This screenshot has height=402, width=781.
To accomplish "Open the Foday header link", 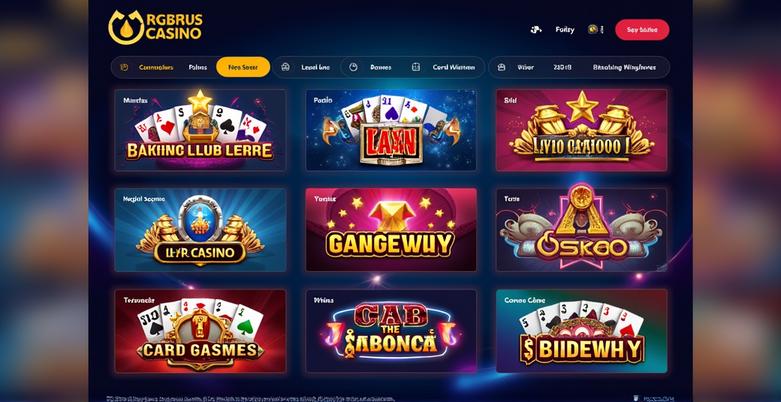I will click(x=565, y=30).
